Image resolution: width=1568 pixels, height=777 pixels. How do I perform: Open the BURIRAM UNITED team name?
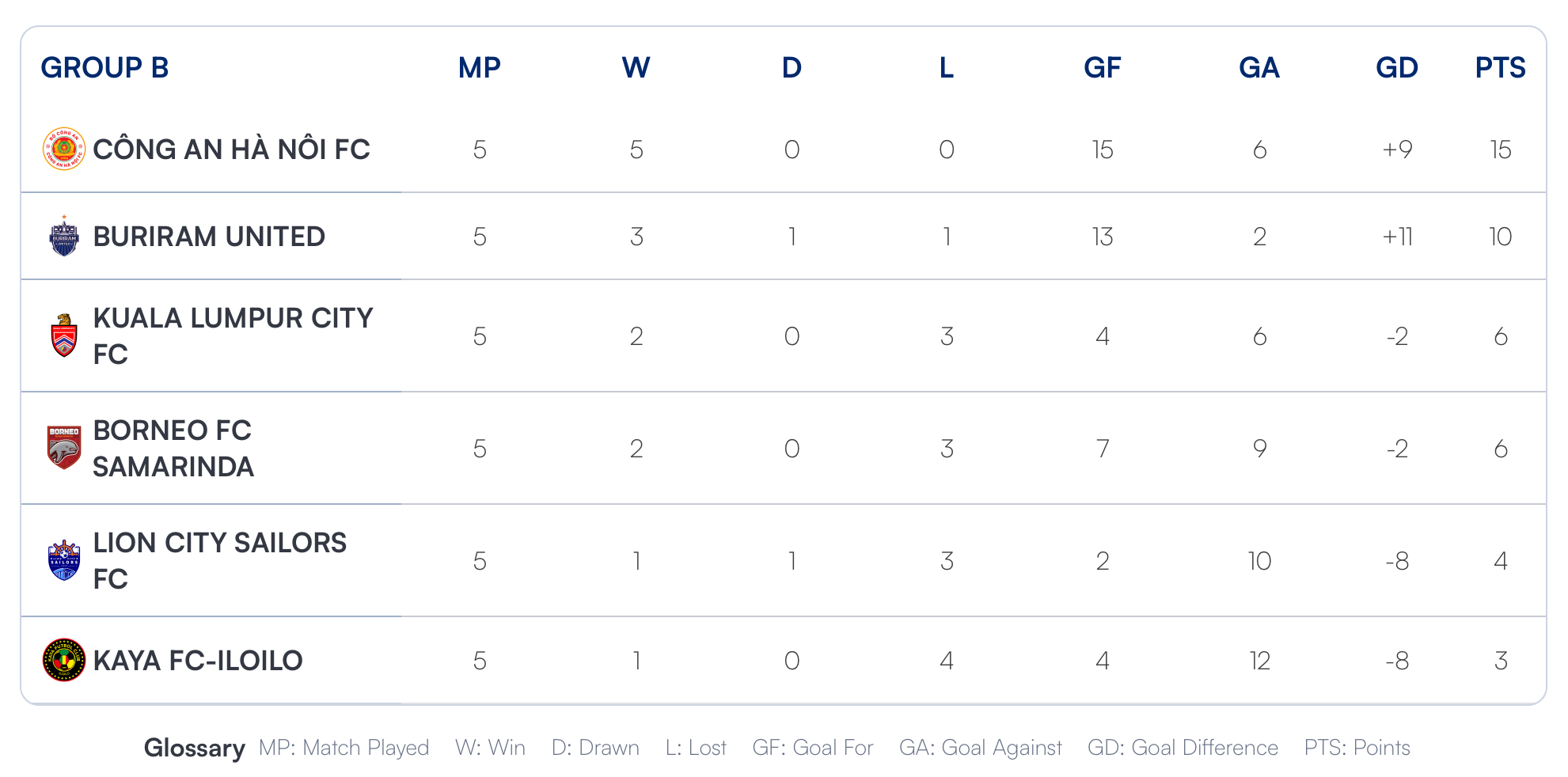tap(209, 236)
